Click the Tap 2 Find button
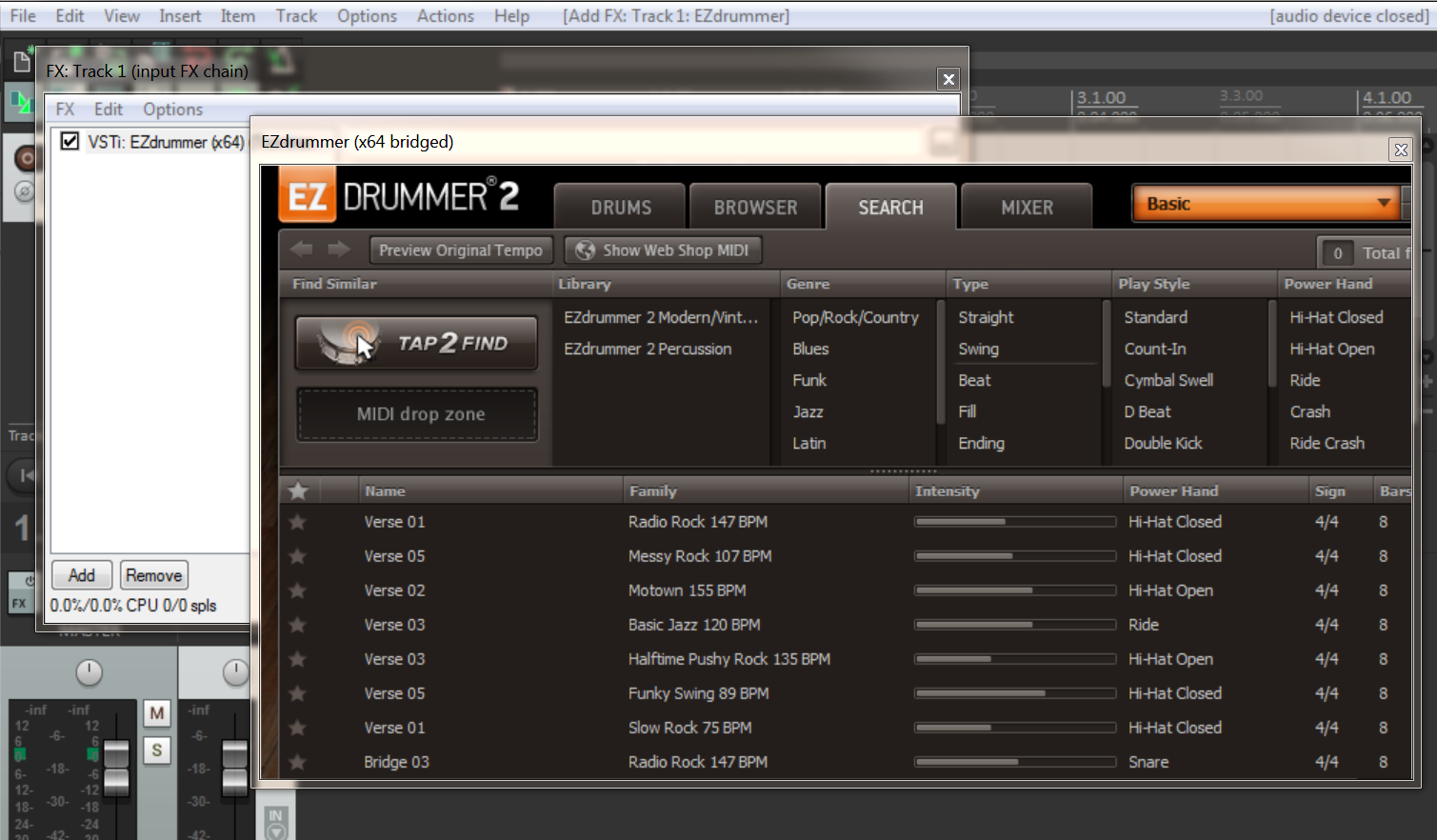 tap(417, 343)
